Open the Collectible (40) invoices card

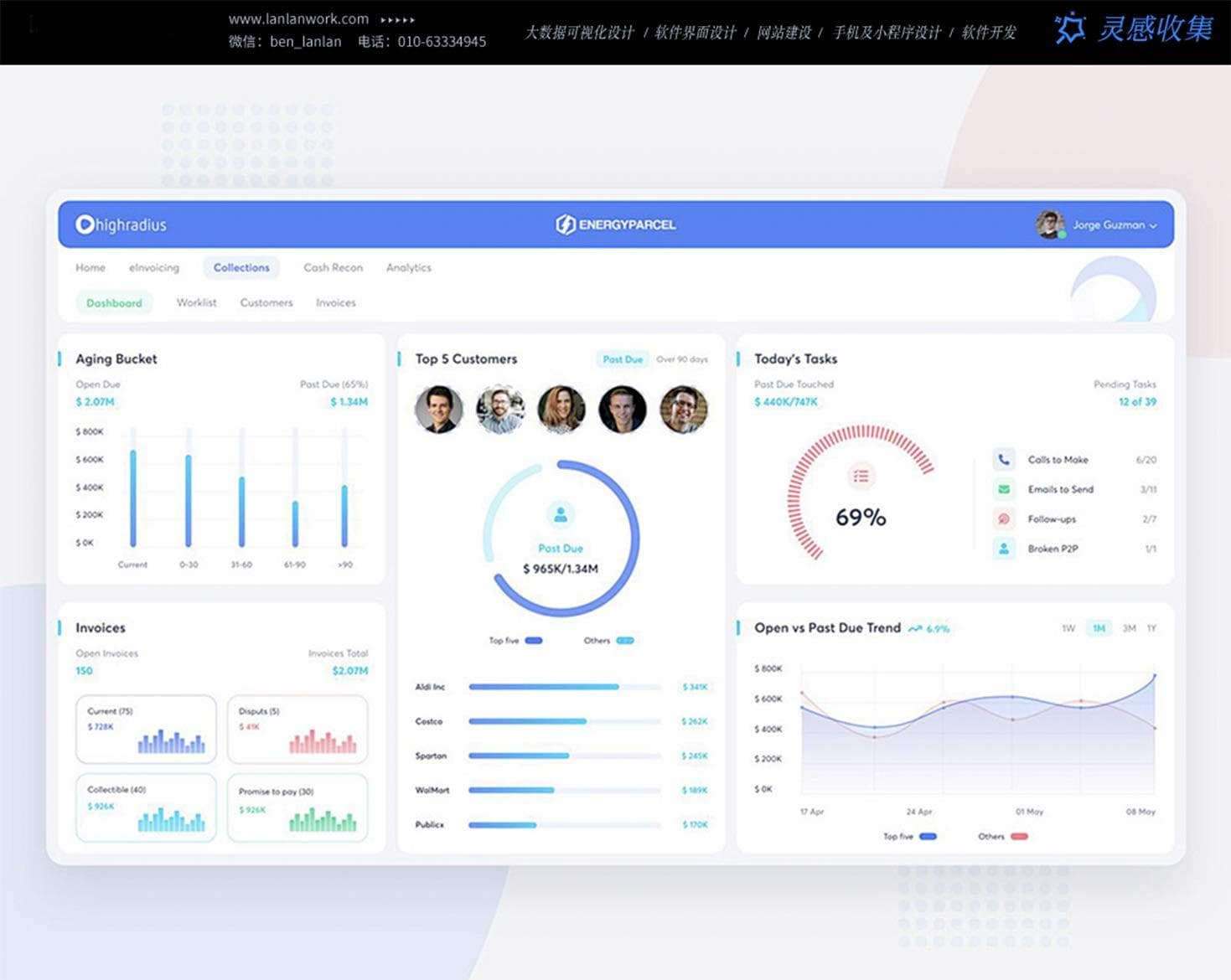click(x=146, y=807)
